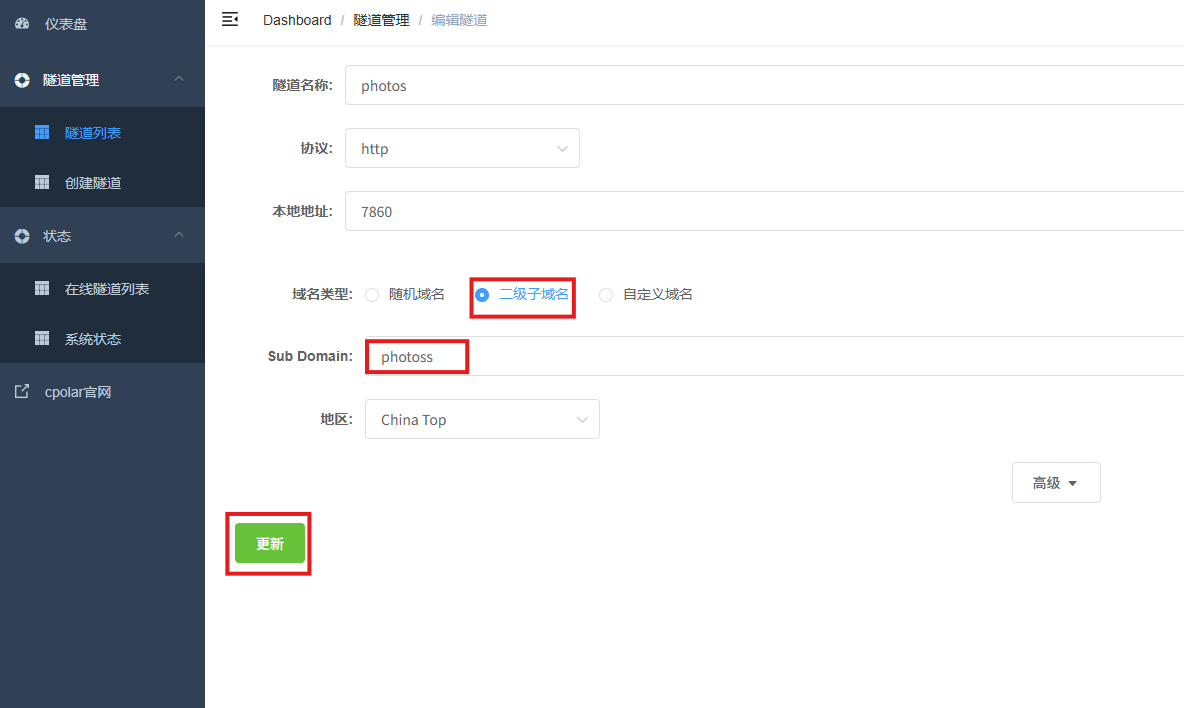Click the grid icon beside 隧道列表
Screen dimensions: 1184x708
coord(42,132)
